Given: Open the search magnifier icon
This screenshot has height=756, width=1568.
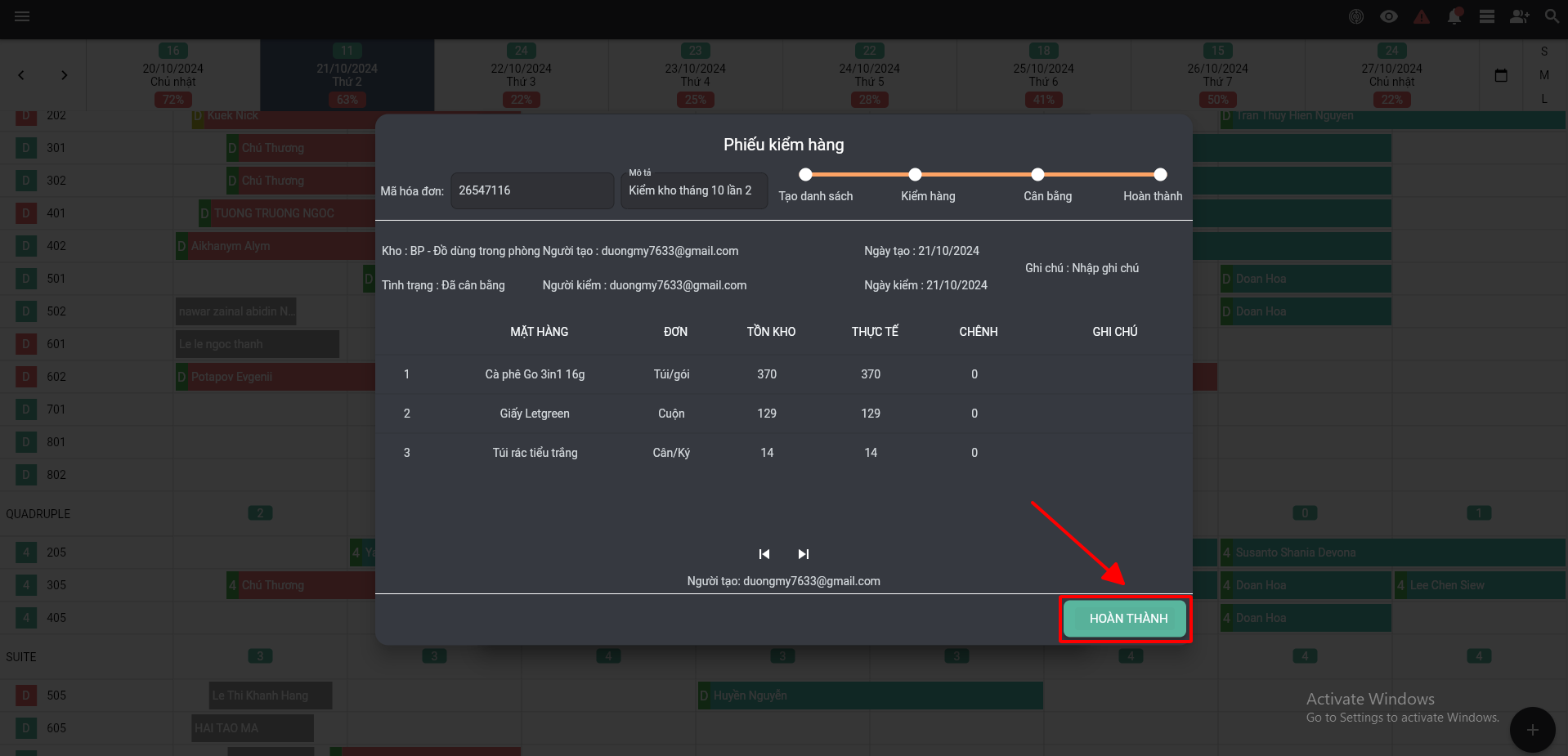Looking at the screenshot, I should click(1552, 16).
